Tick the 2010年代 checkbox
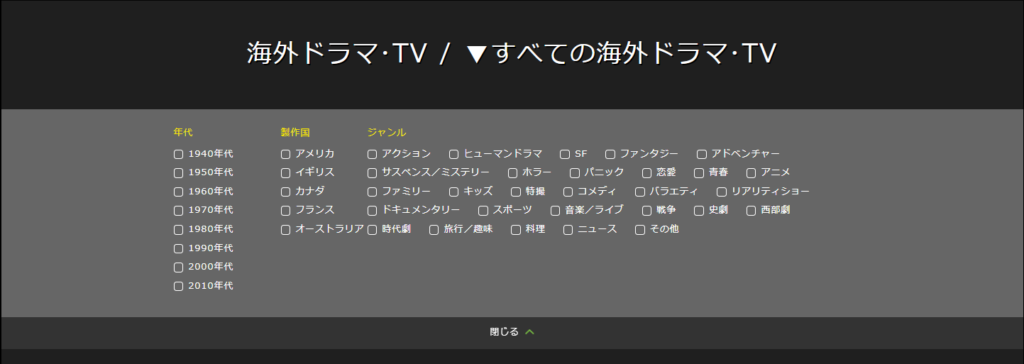Image resolution: width=1024 pixels, height=364 pixels. (178, 286)
